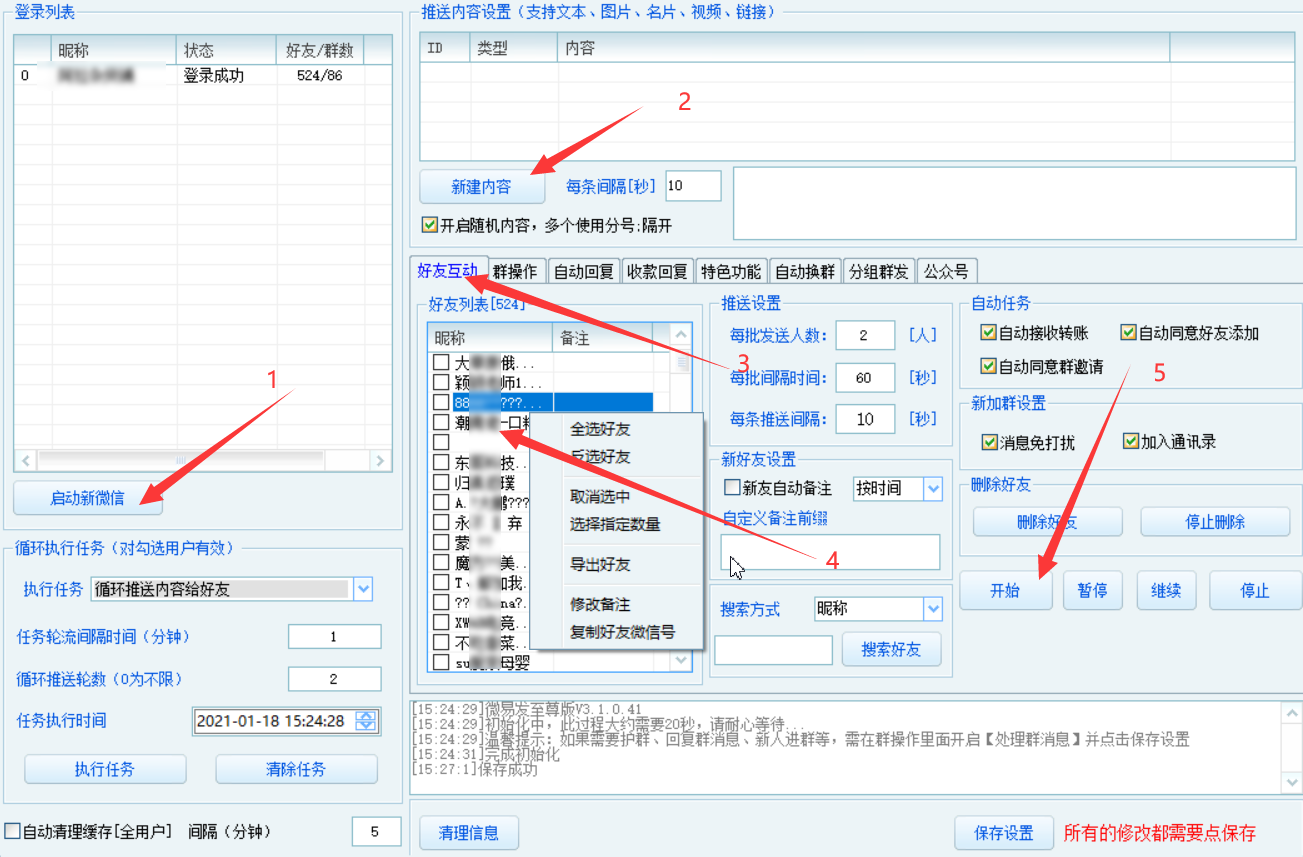Uncheck 自动接收转账
The width and height of the screenshot is (1303, 857).
[x=988, y=333]
